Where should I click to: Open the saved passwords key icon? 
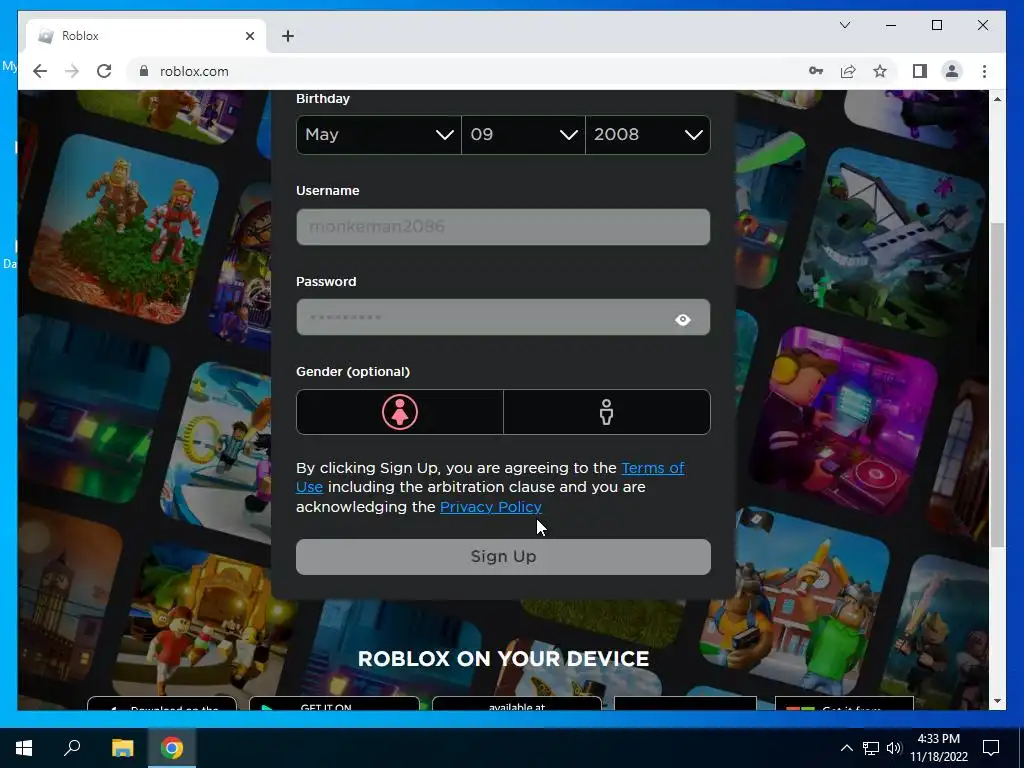816,71
